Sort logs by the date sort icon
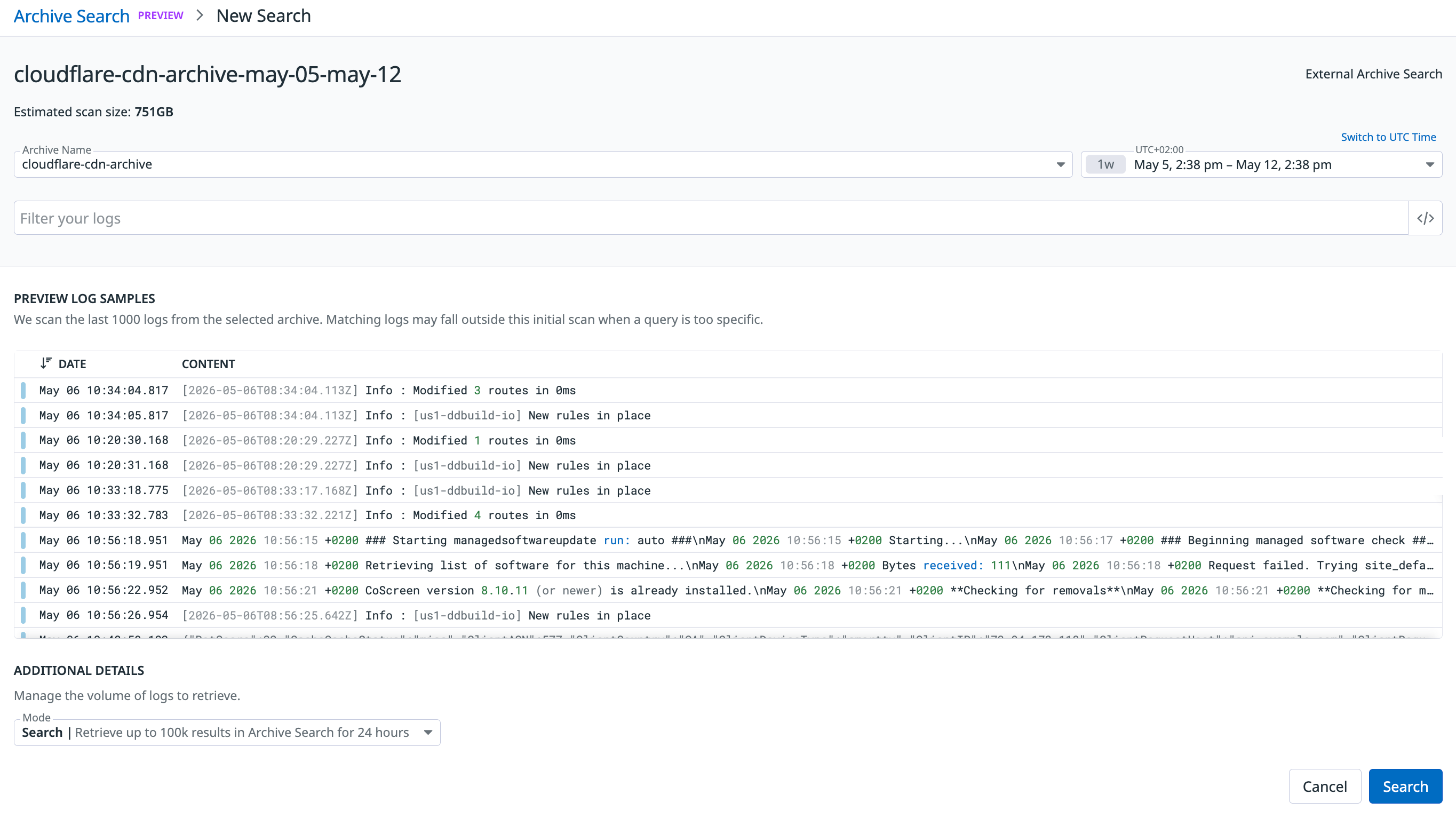The width and height of the screenshot is (1456, 818). pyautogui.click(x=46, y=363)
